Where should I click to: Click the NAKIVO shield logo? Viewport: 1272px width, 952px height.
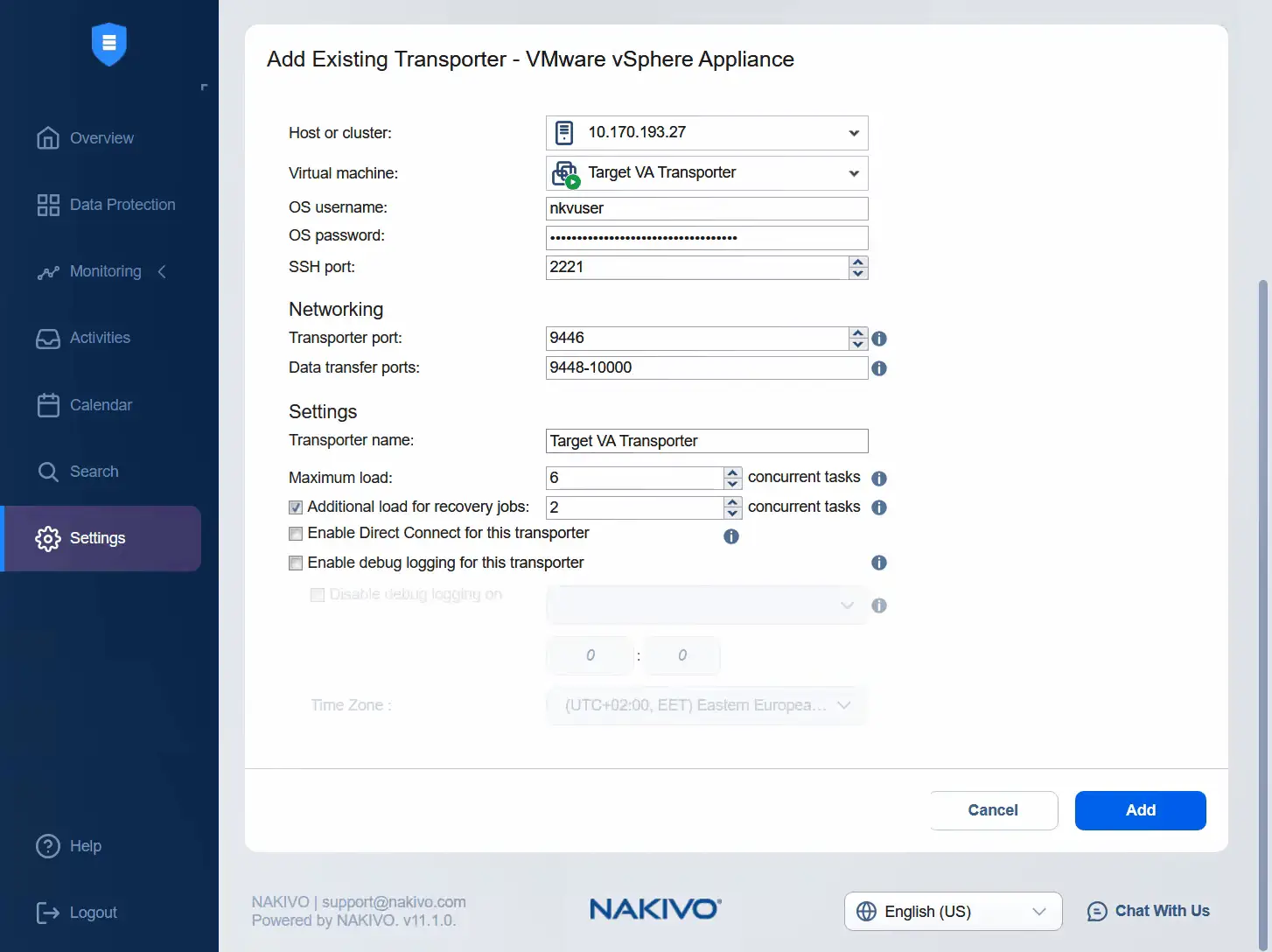[108, 44]
